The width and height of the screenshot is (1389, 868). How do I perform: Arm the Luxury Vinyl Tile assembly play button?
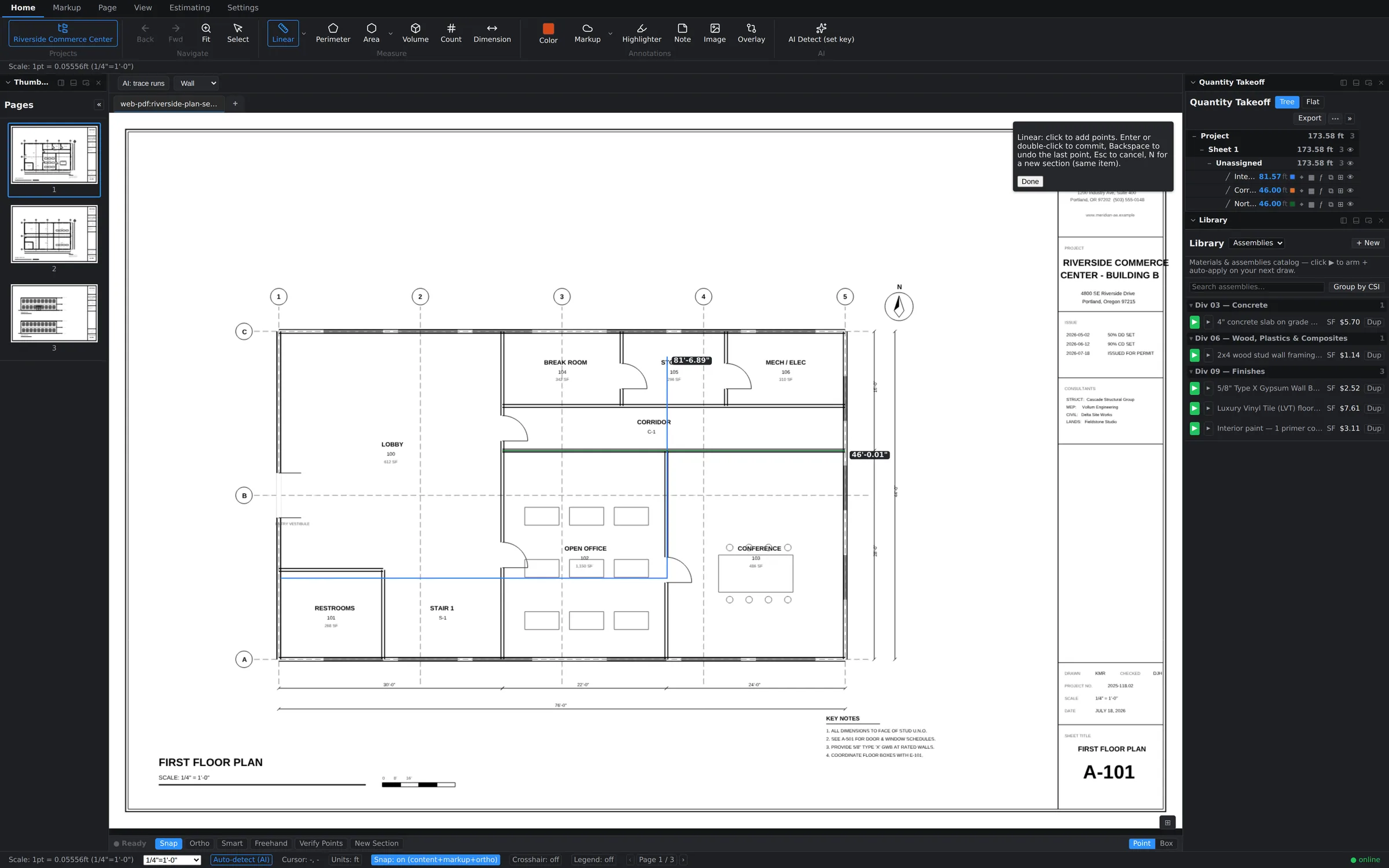1195,409
